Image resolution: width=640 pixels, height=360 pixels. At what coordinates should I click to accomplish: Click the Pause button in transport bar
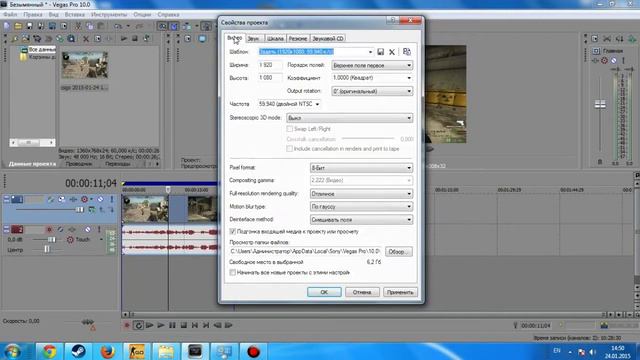click(172, 325)
